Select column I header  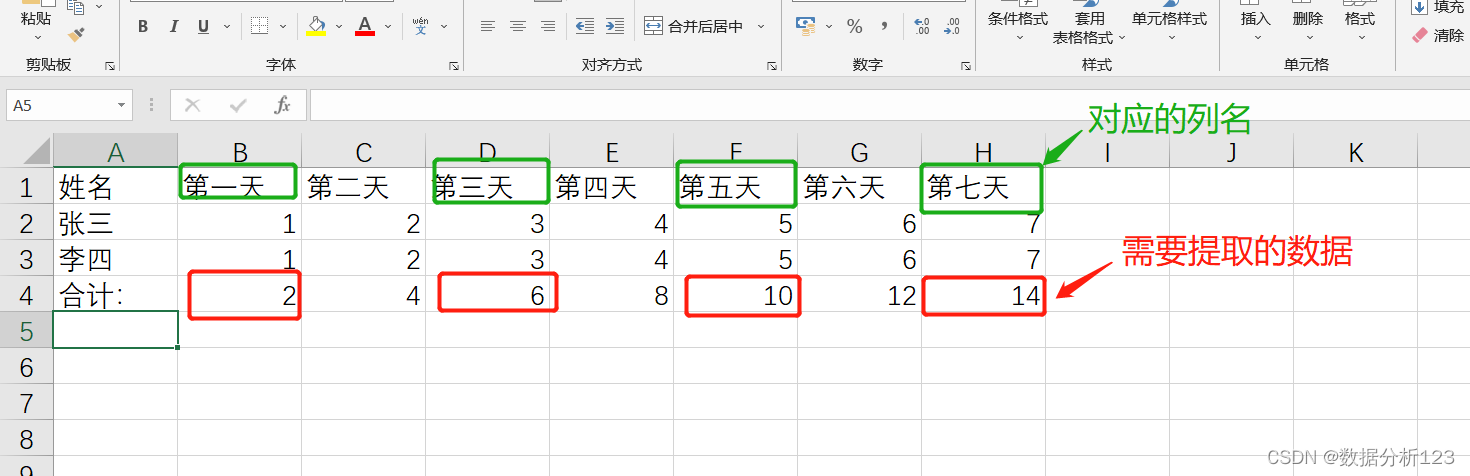[1107, 152]
